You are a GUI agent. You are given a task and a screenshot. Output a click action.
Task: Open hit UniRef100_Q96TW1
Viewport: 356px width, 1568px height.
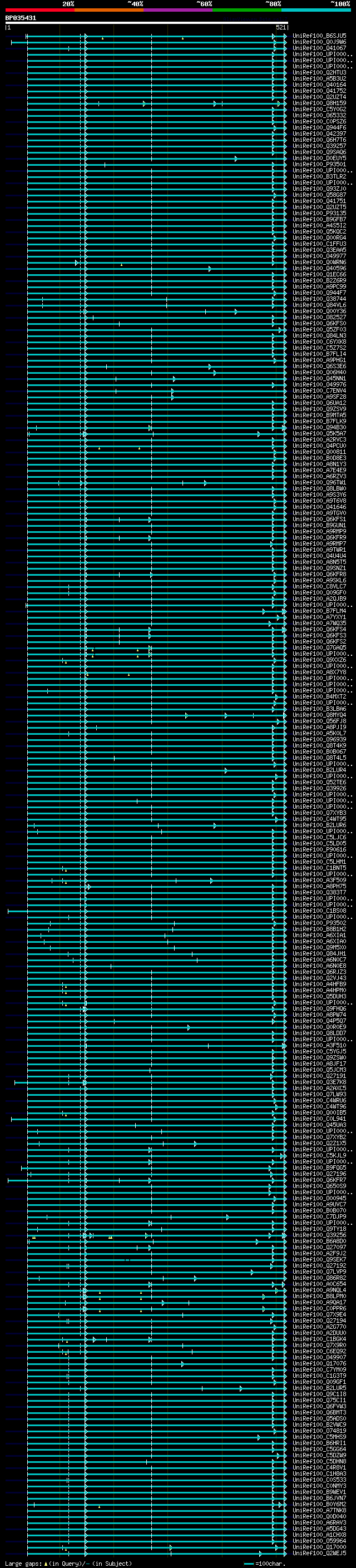pyautogui.click(x=319, y=483)
